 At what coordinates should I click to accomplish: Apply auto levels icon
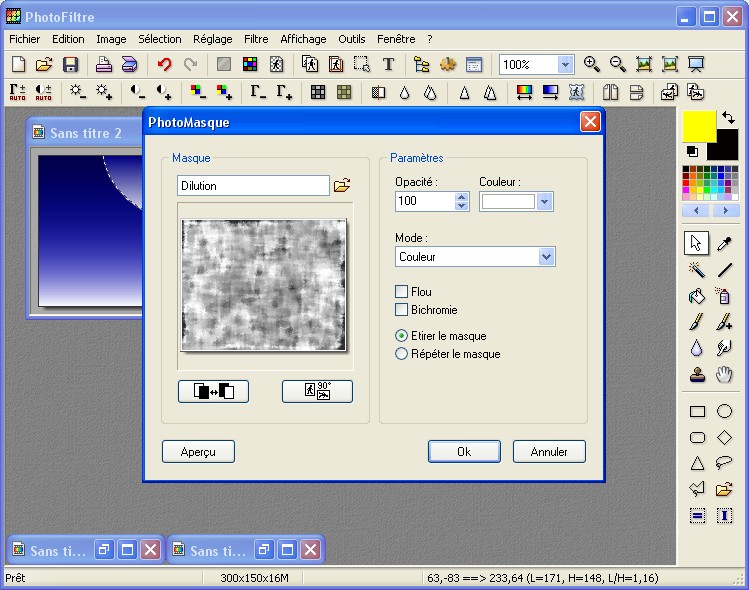pos(18,92)
